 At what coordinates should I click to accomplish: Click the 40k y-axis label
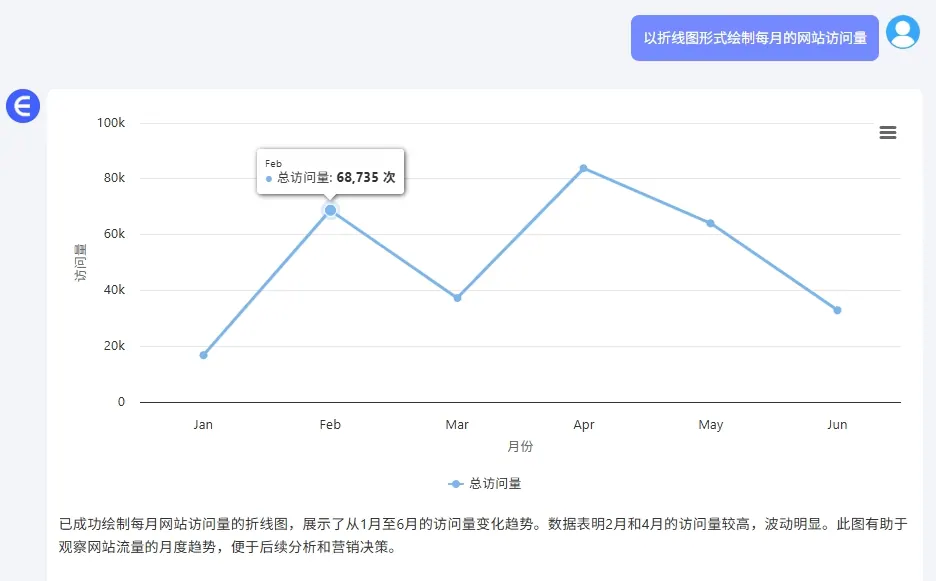coord(115,290)
